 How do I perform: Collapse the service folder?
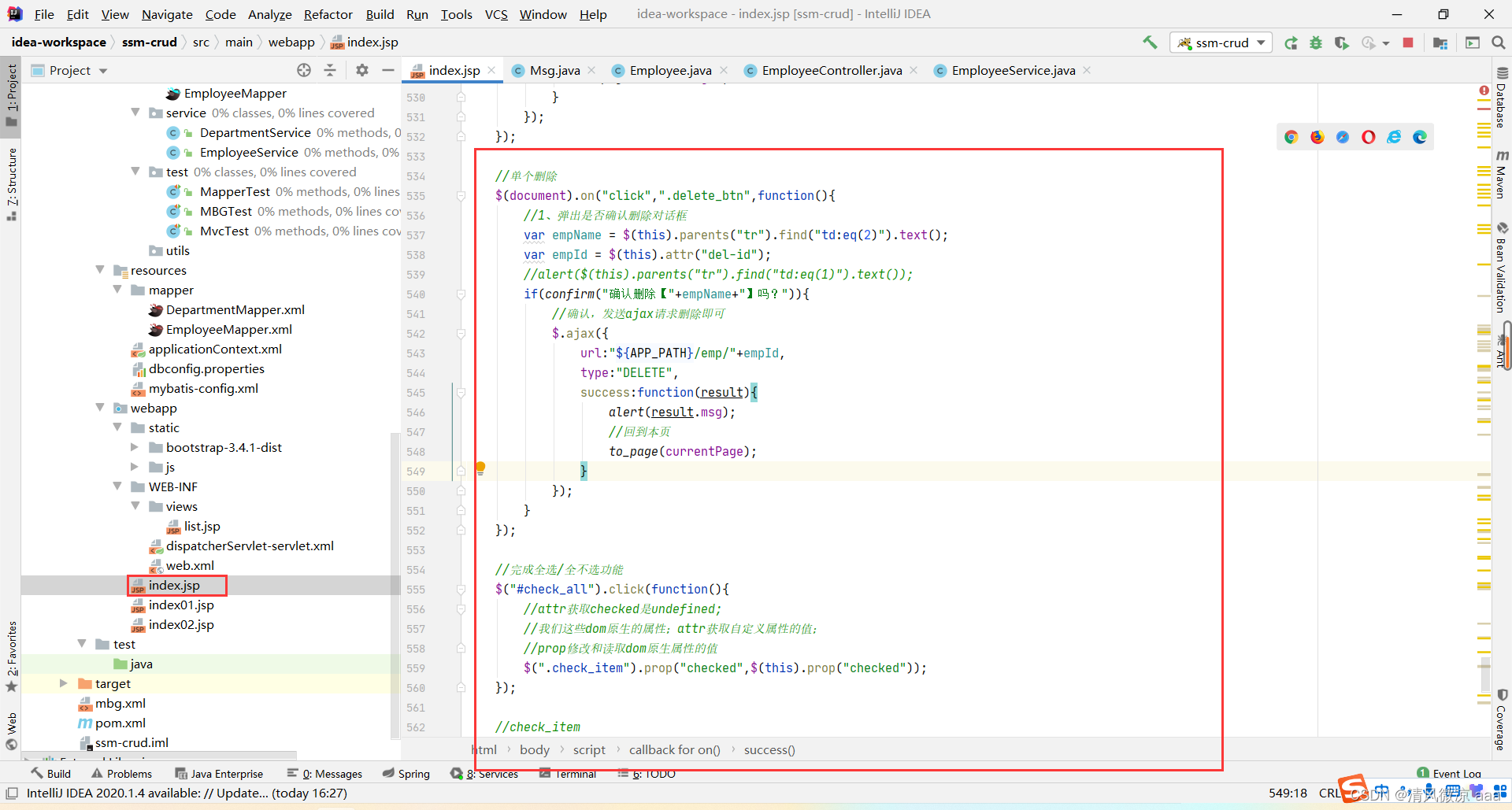(135, 113)
